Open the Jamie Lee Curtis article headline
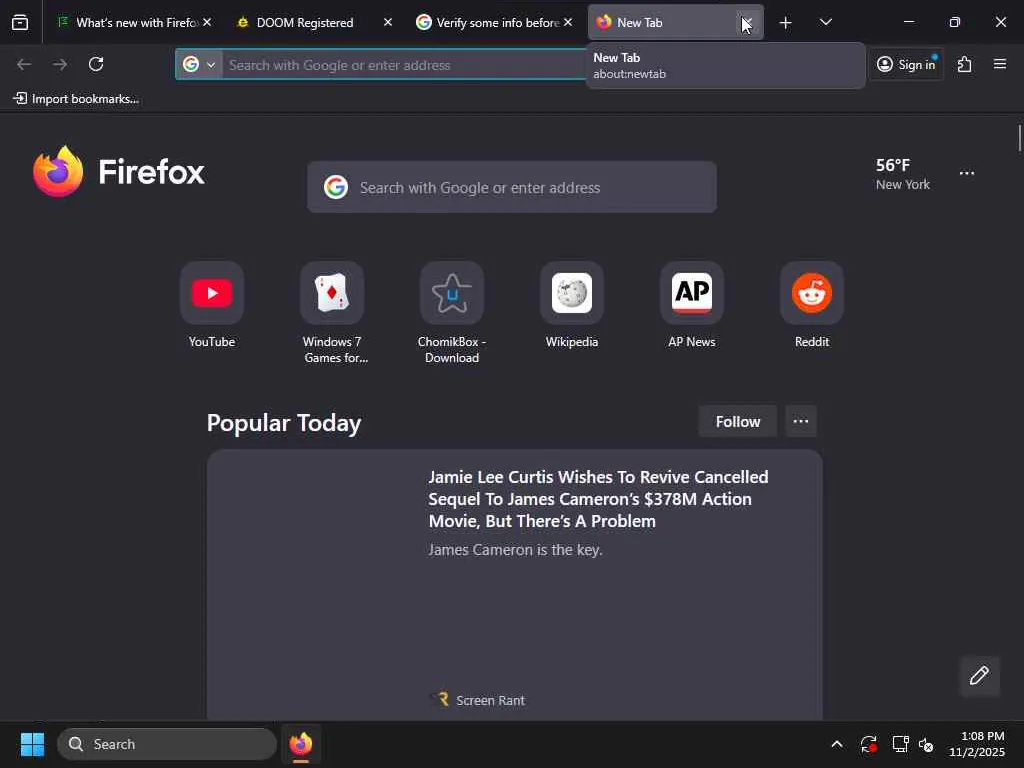Screen dimensions: 1024x768 (x=598, y=499)
